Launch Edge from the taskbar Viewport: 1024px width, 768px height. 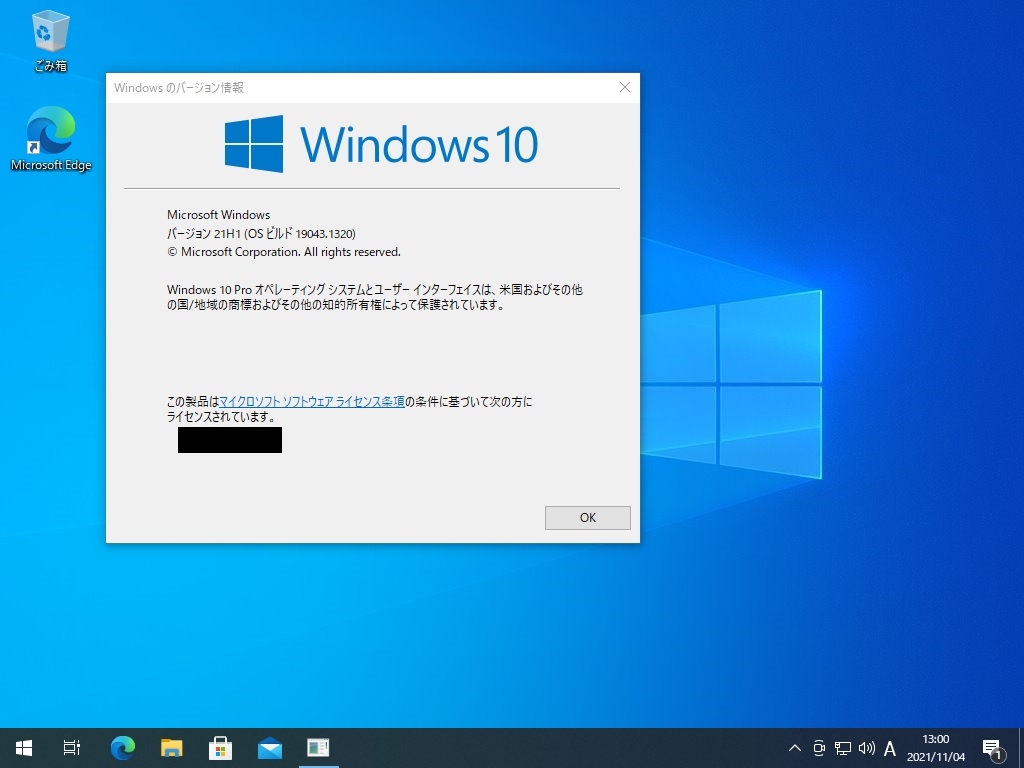pos(123,748)
